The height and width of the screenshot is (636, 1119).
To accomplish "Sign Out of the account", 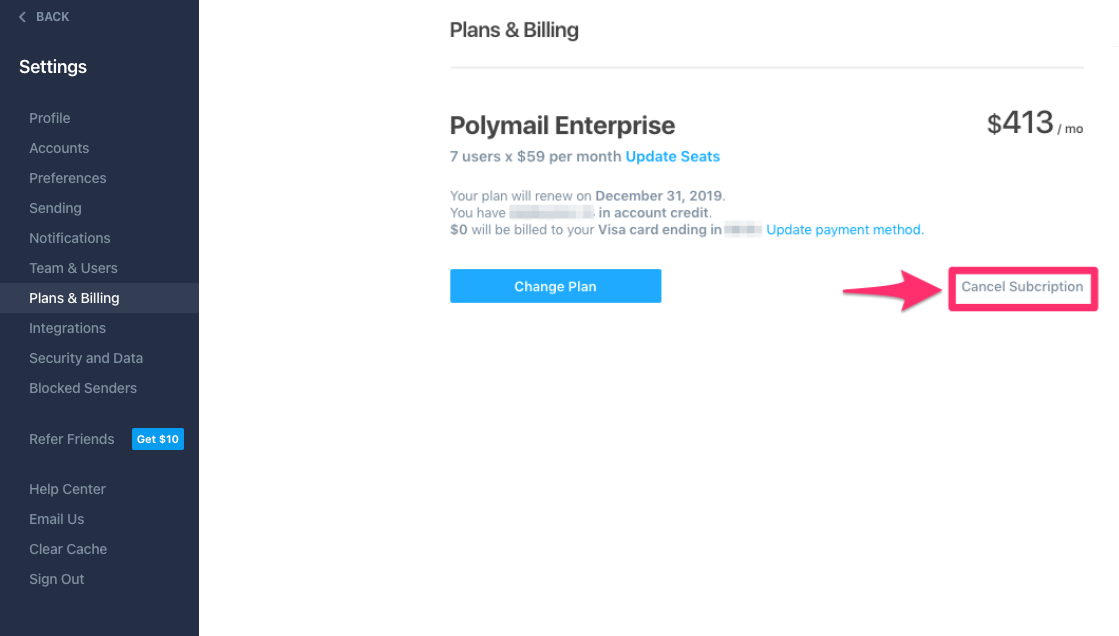I will 56,579.
